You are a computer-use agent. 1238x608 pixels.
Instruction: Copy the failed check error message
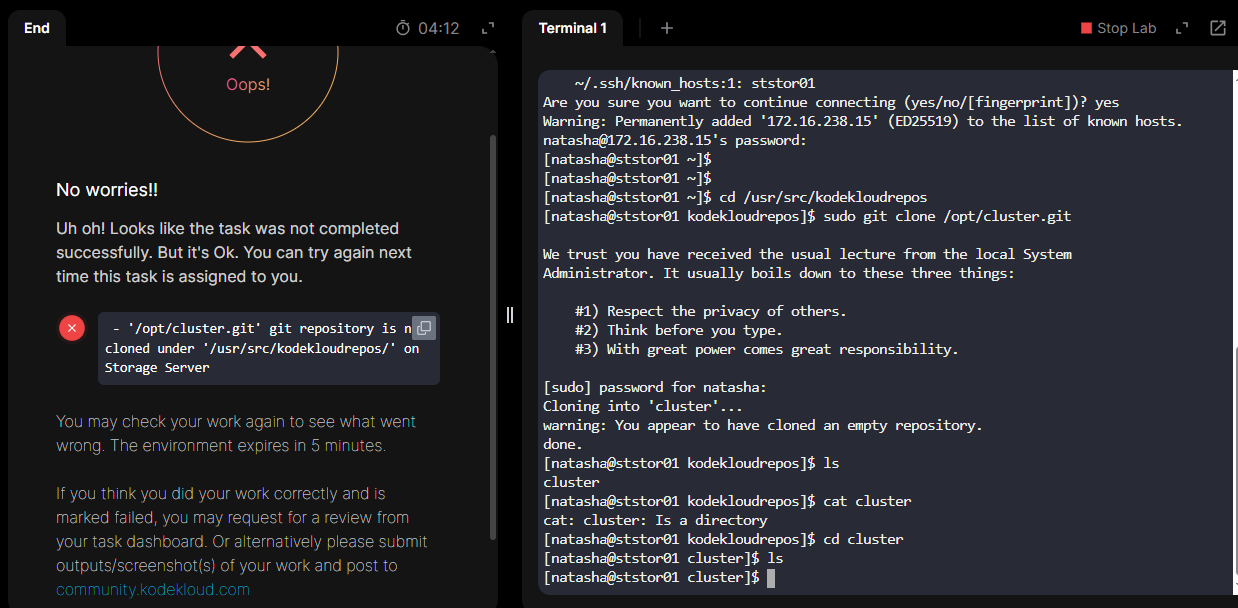tap(424, 328)
